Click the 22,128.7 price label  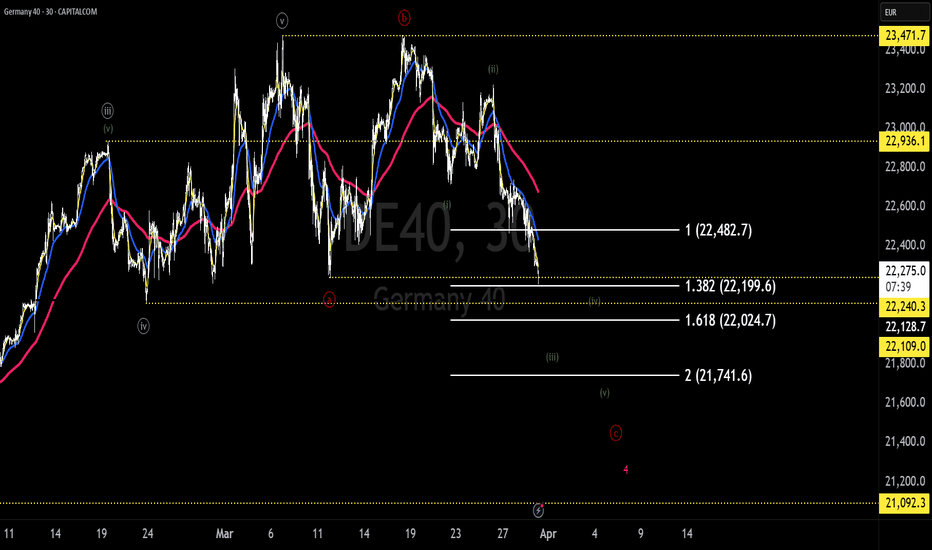(905, 326)
